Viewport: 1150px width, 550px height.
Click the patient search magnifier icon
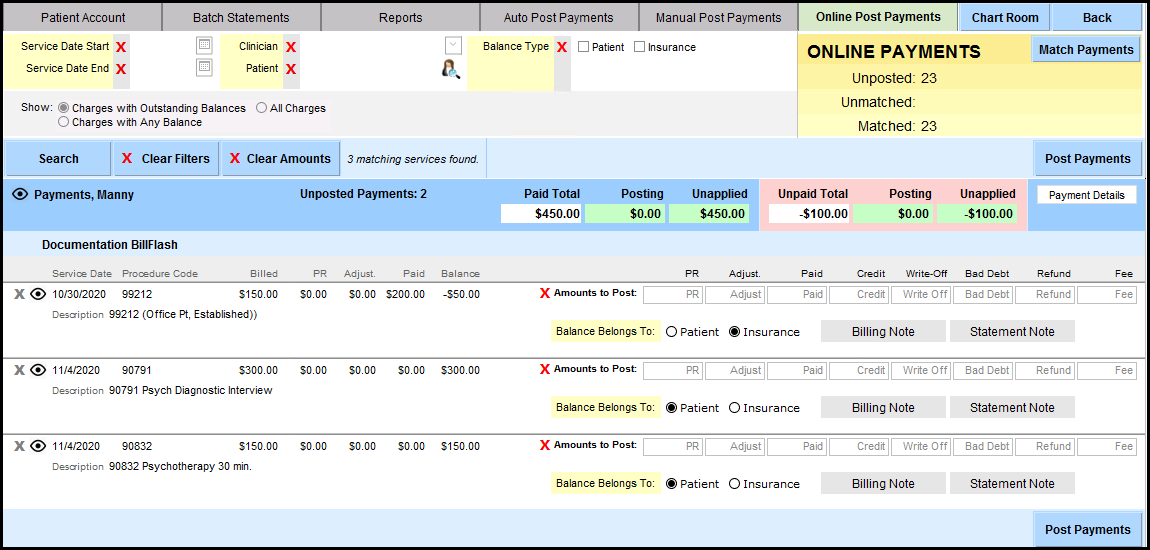point(451,68)
